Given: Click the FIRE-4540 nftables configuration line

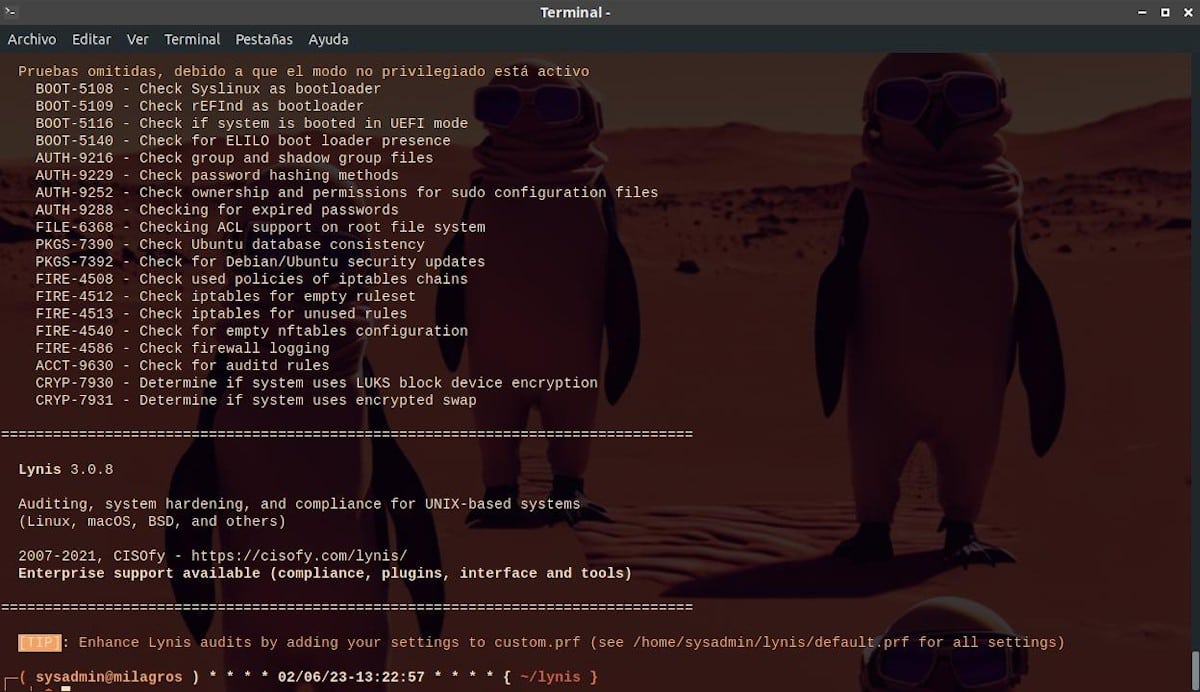Looking at the screenshot, I should tap(251, 331).
